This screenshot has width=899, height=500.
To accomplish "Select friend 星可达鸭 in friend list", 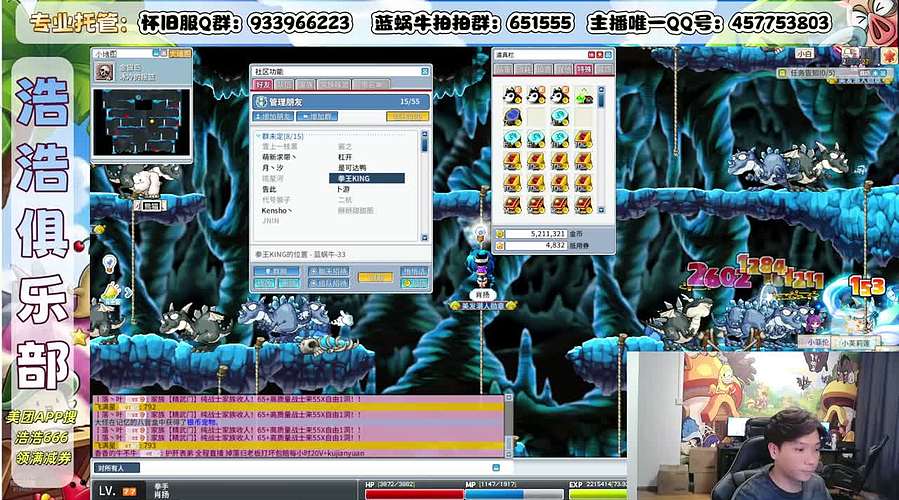I will tap(352, 167).
